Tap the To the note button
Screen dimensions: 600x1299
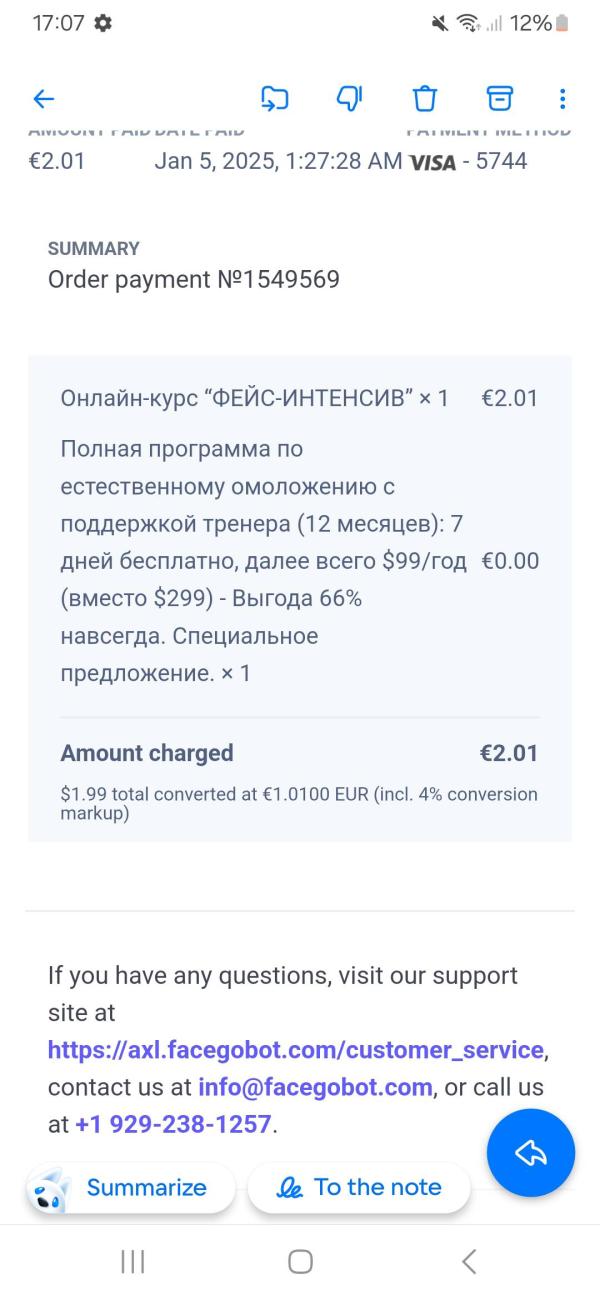point(359,1187)
